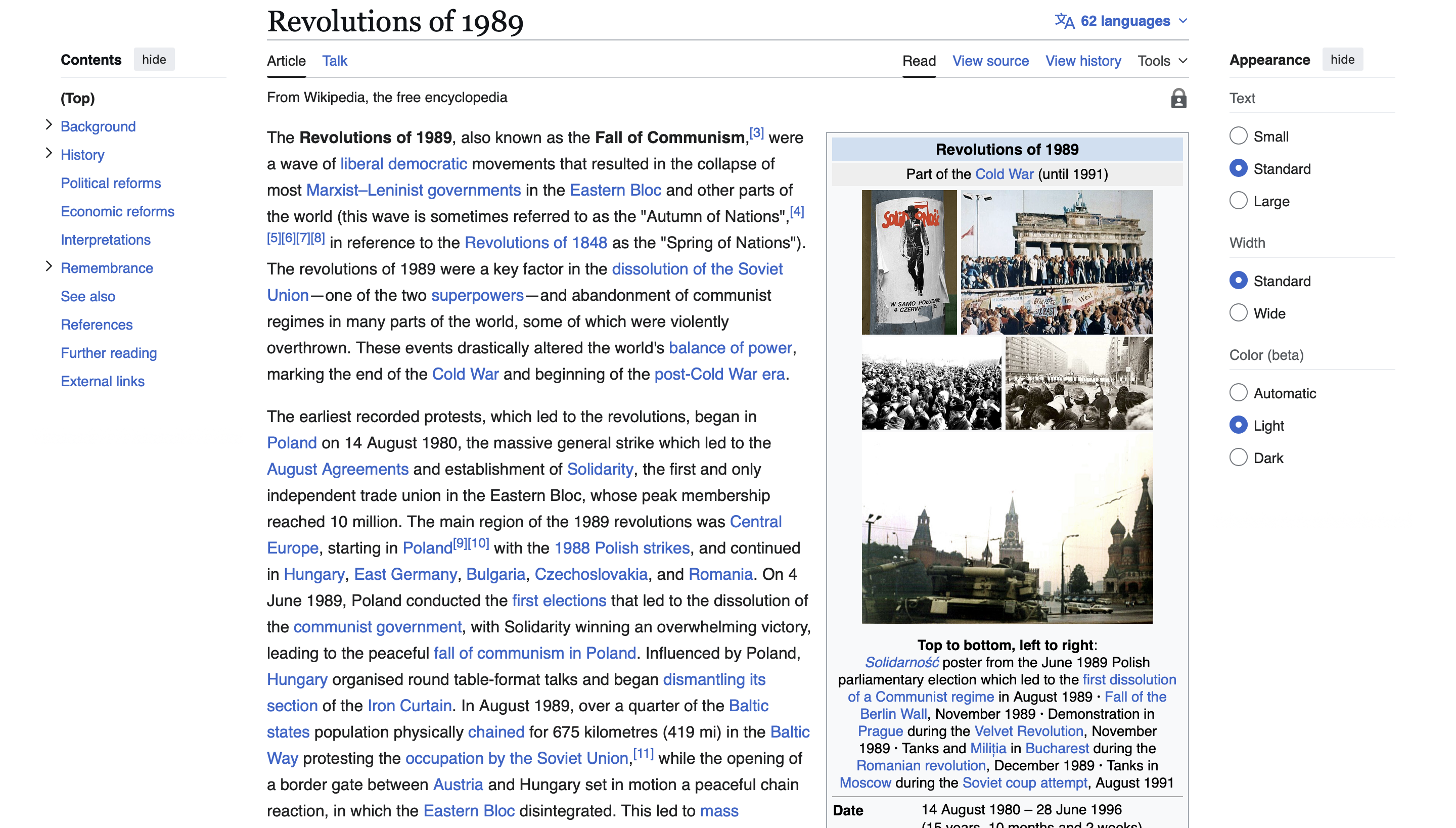1456x828 pixels.
Task: Select Small text size option
Action: pos(1238,136)
